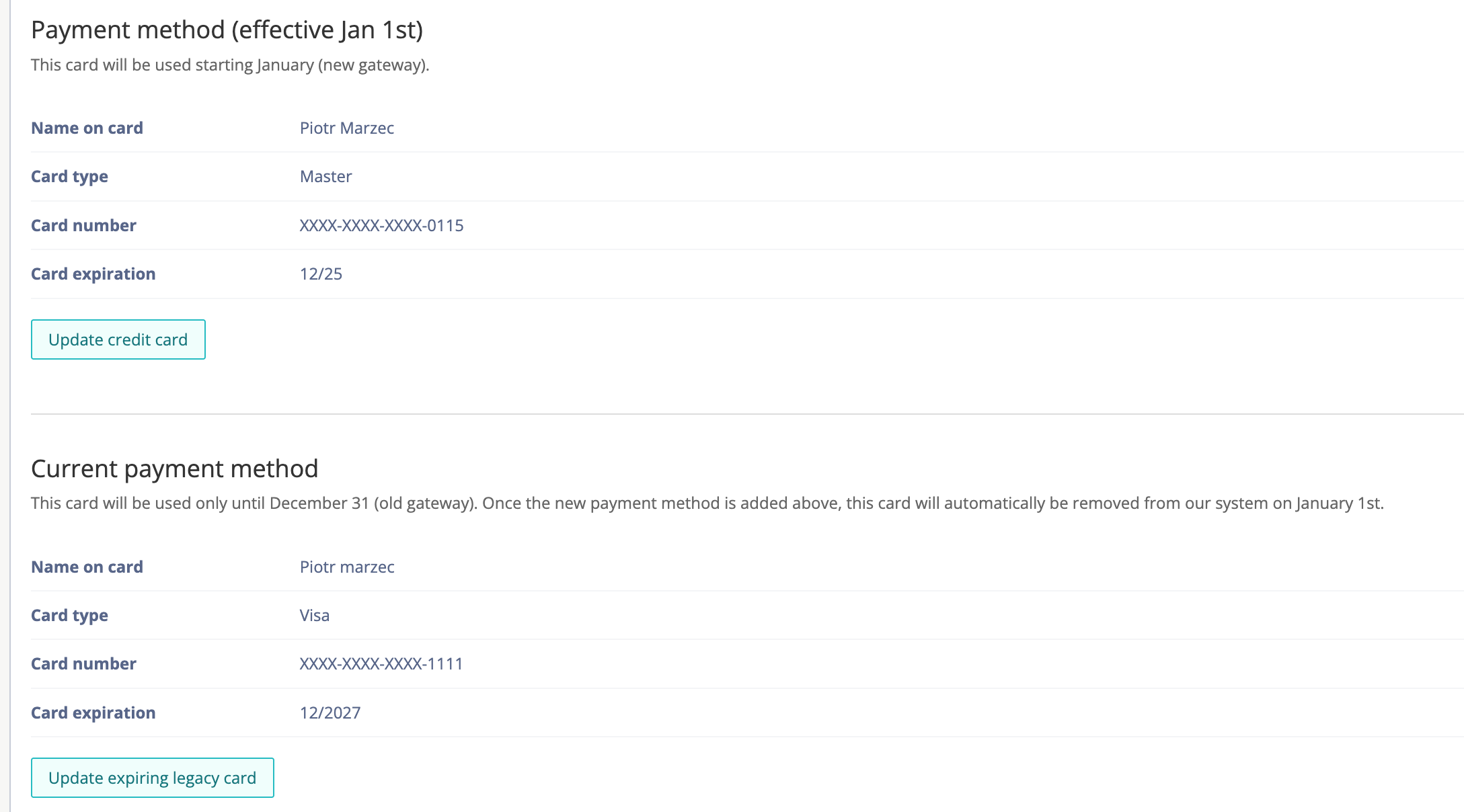Click the Update credit card button
This screenshot has height=812, width=1464.
pyautogui.click(x=118, y=339)
